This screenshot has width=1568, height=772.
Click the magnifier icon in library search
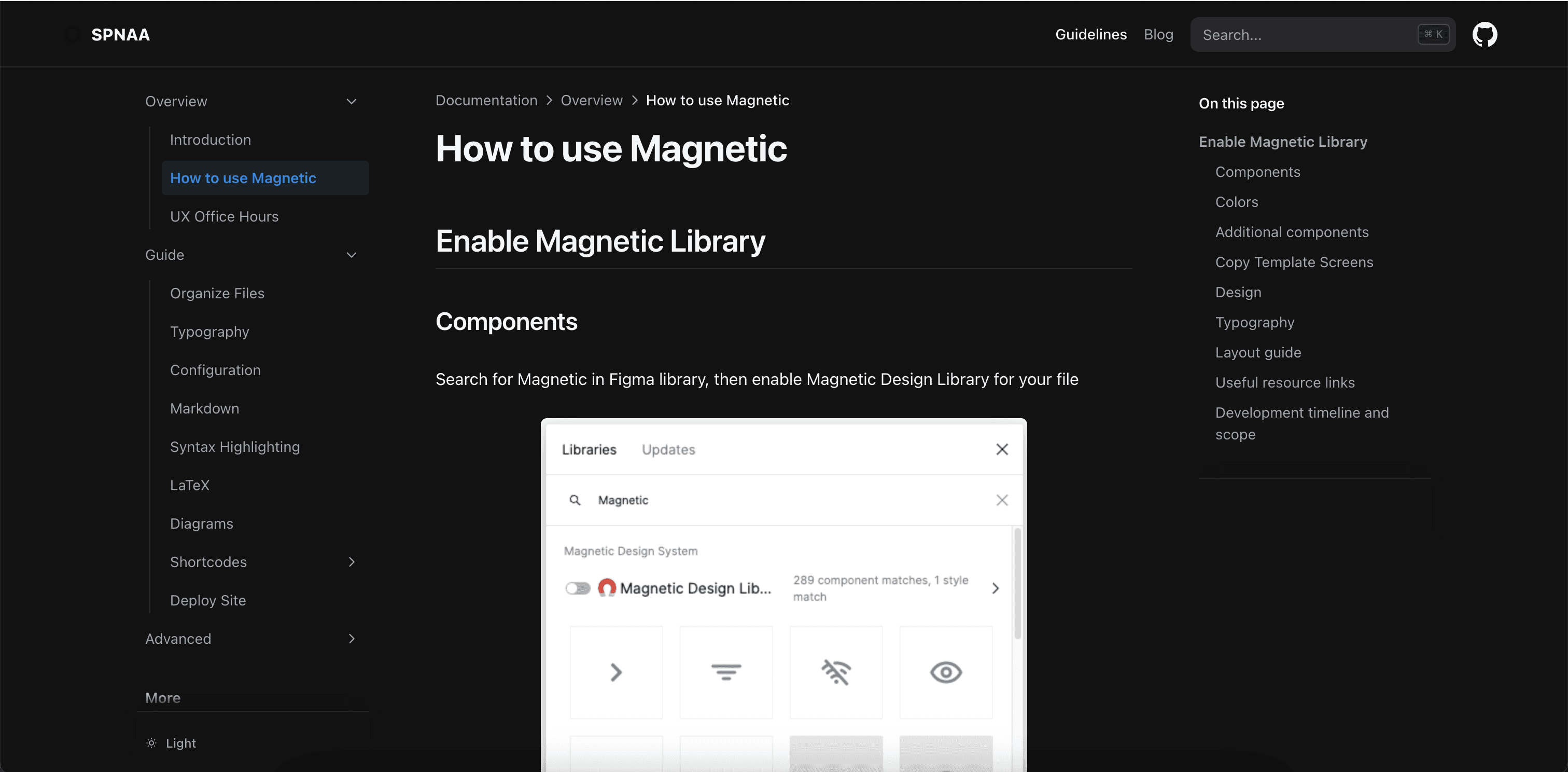pyautogui.click(x=575, y=500)
